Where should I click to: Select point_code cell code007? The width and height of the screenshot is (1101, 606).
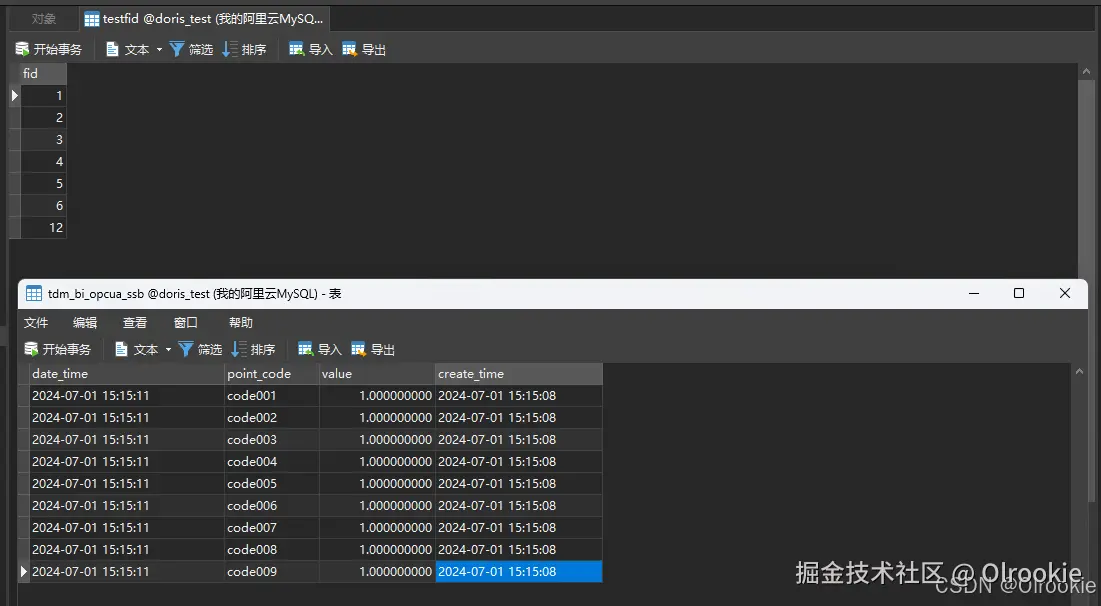pyautogui.click(x=272, y=527)
